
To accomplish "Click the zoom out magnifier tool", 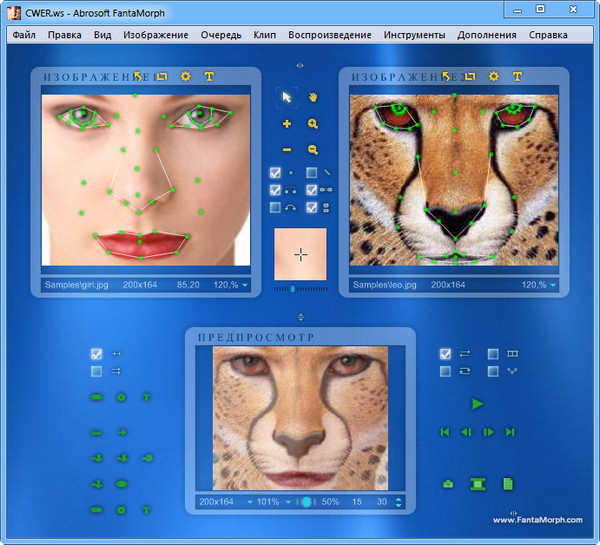I will click(313, 149).
